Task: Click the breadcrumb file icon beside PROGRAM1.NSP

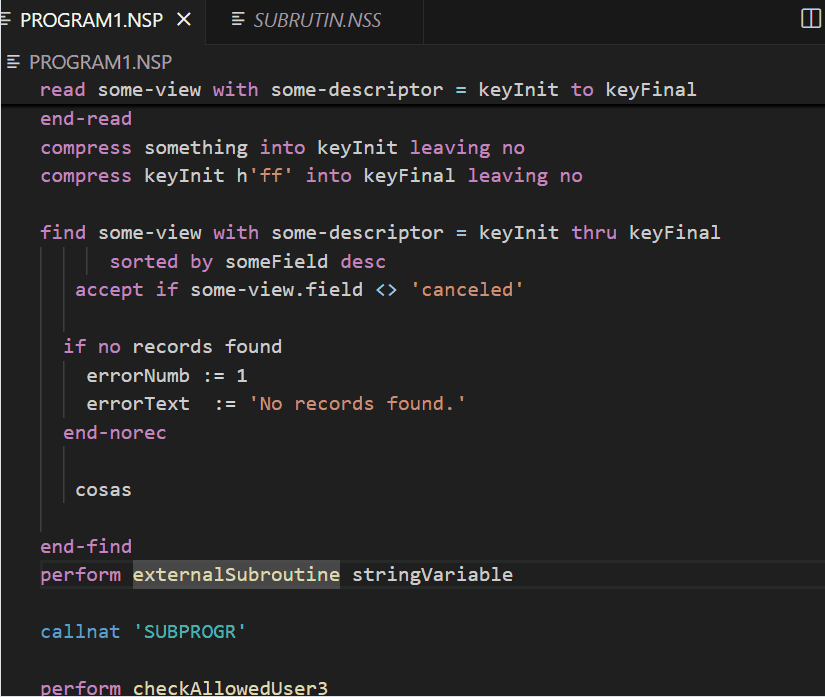Action: (x=13, y=62)
